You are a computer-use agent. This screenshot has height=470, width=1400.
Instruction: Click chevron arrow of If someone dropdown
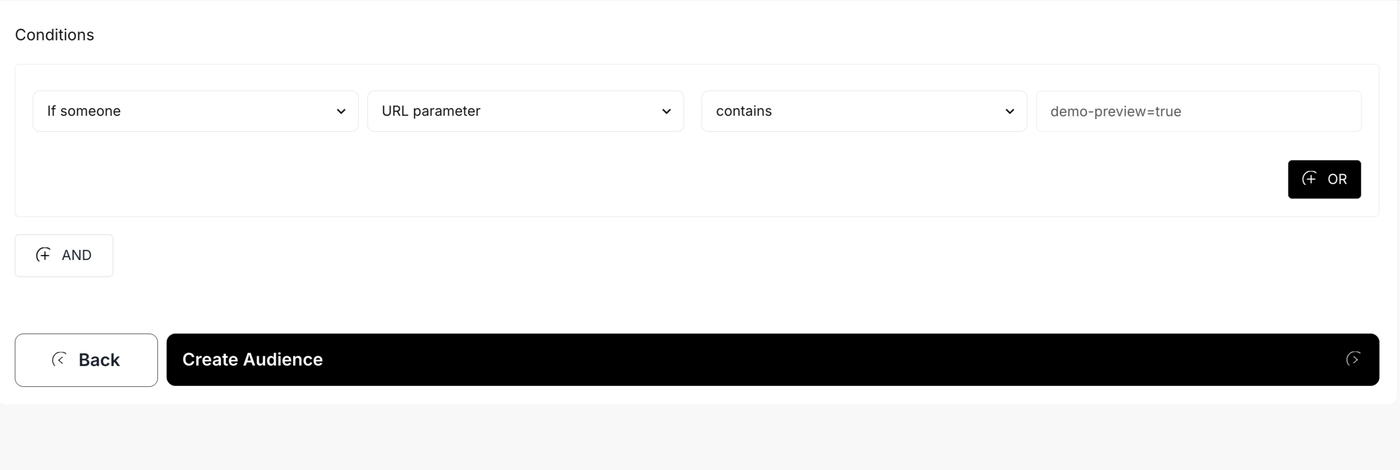pyautogui.click(x=341, y=111)
